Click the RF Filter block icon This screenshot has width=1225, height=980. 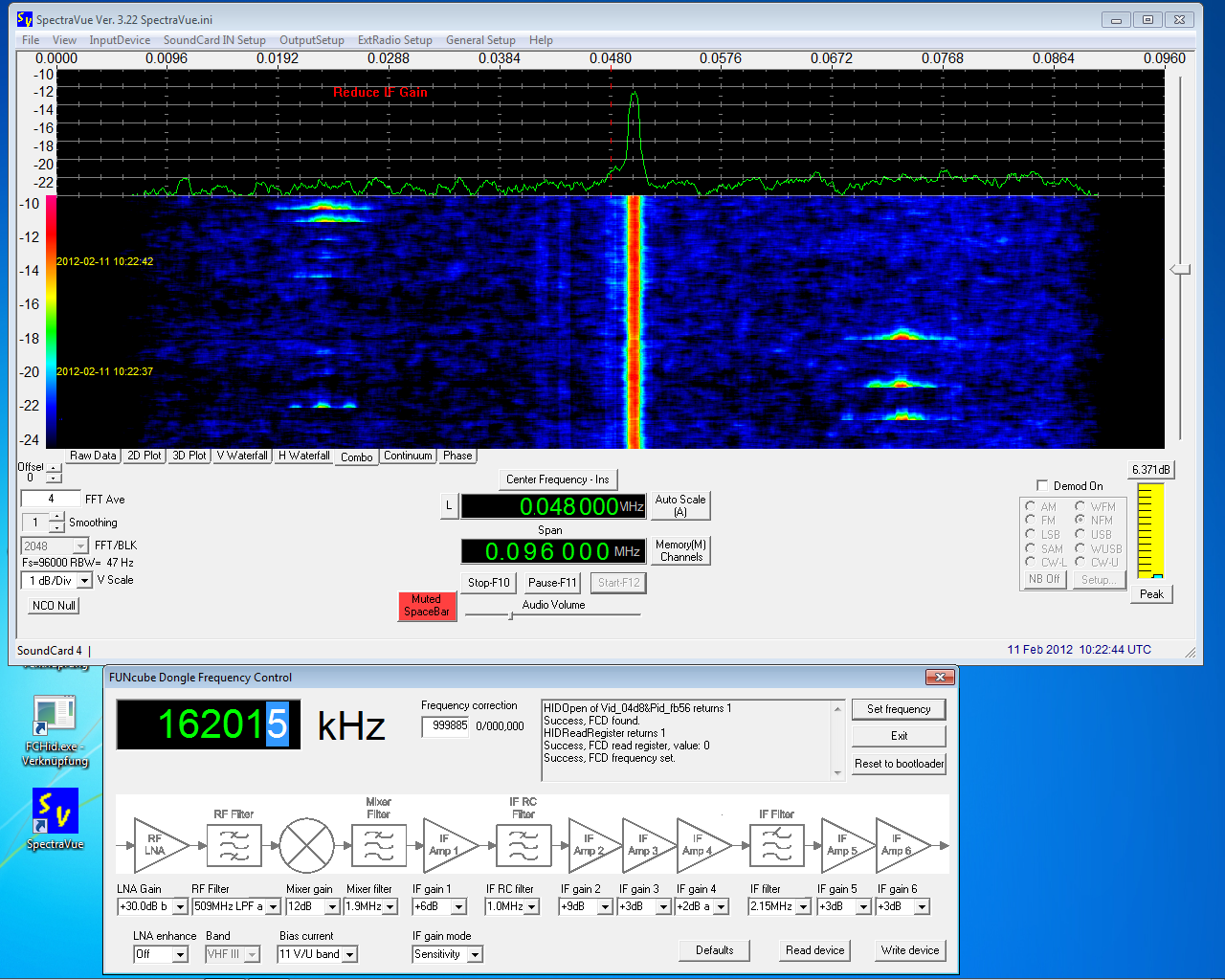click(x=234, y=845)
